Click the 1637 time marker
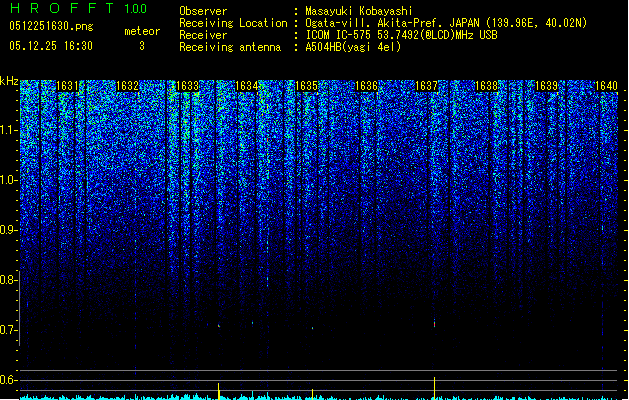Viewport: 629px width, 400px height. 426,86
